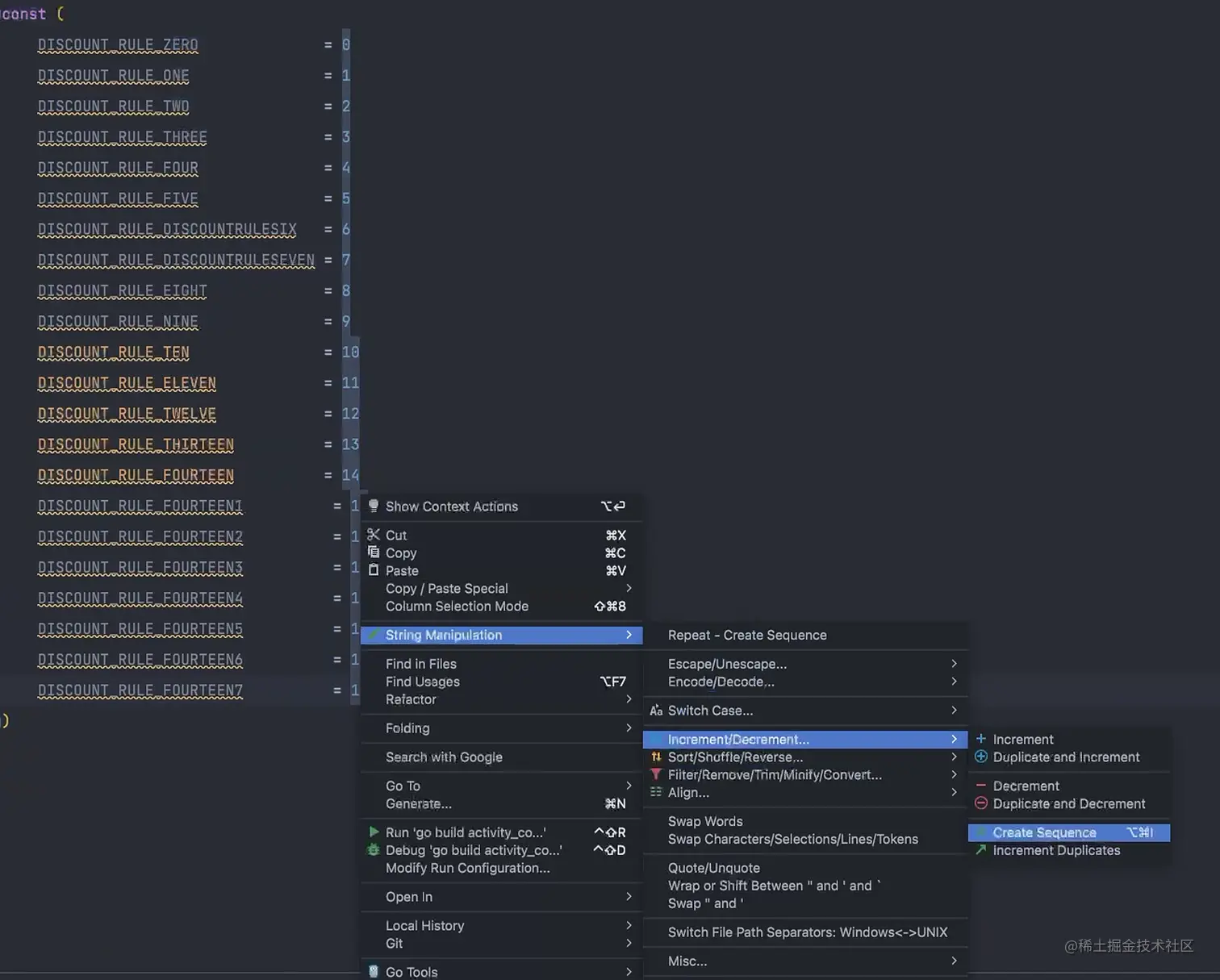Click the Copy icon in the context menu
This screenshot has width=1220, height=980.
(x=374, y=553)
